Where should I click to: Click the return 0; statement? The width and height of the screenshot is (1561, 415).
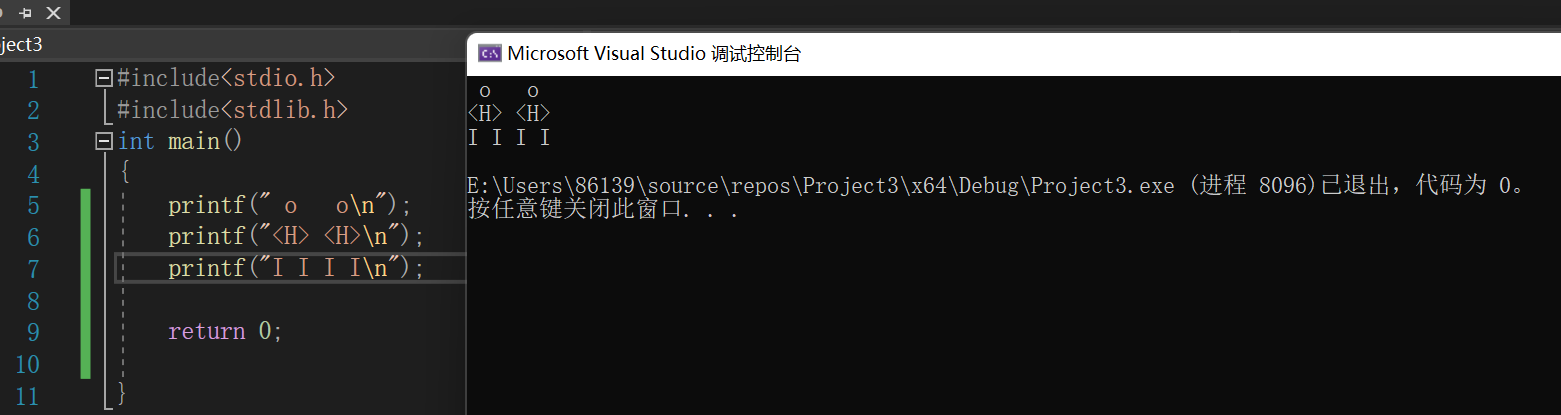click(x=225, y=331)
